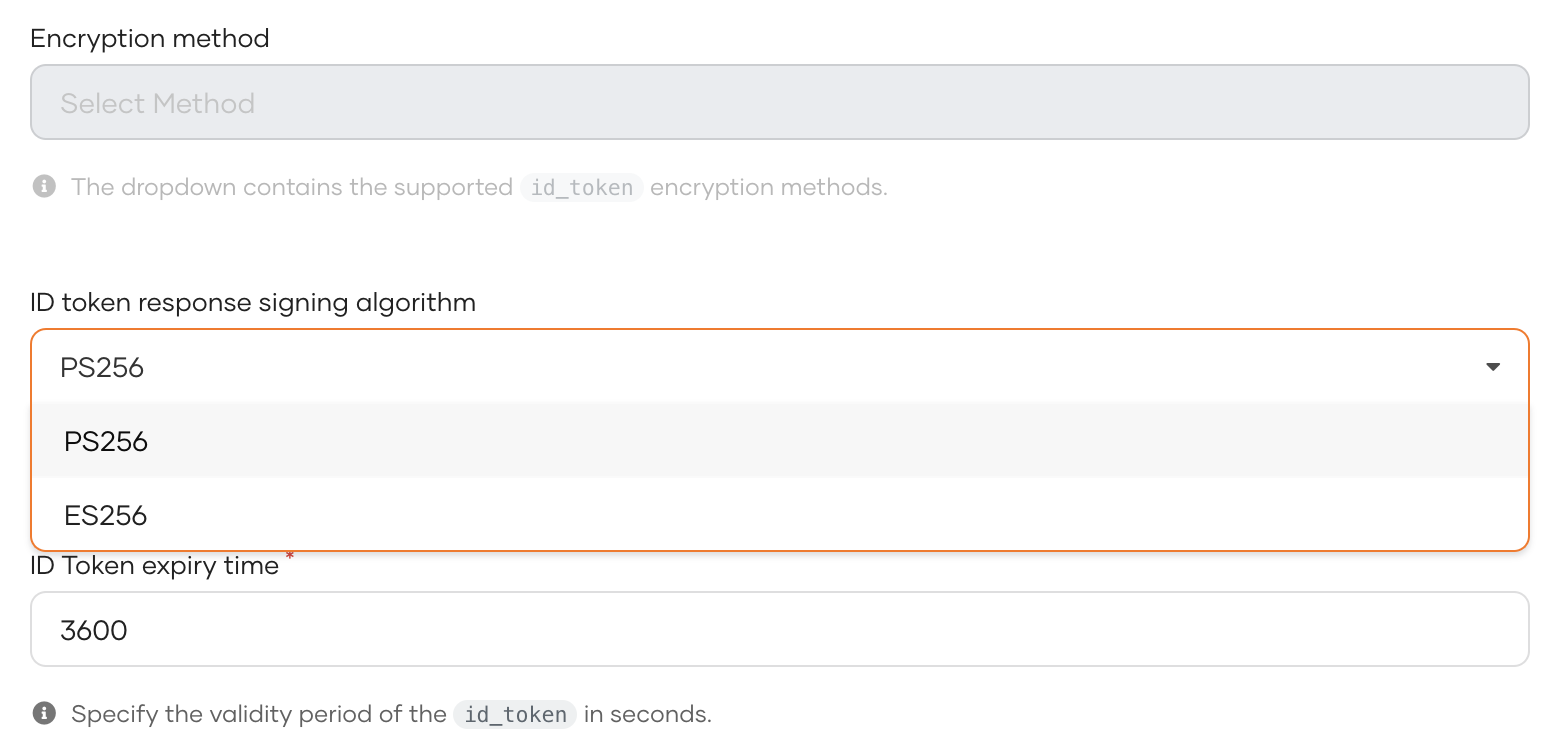Click ID token response signing algorithm label
Screen dimensions: 1558x752
click(x=253, y=303)
